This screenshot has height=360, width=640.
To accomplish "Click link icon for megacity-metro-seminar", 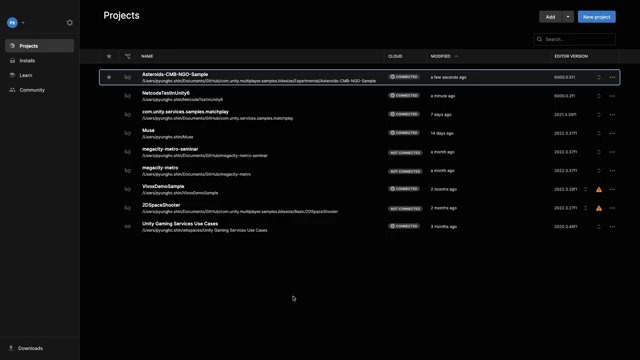I will pos(128,152).
